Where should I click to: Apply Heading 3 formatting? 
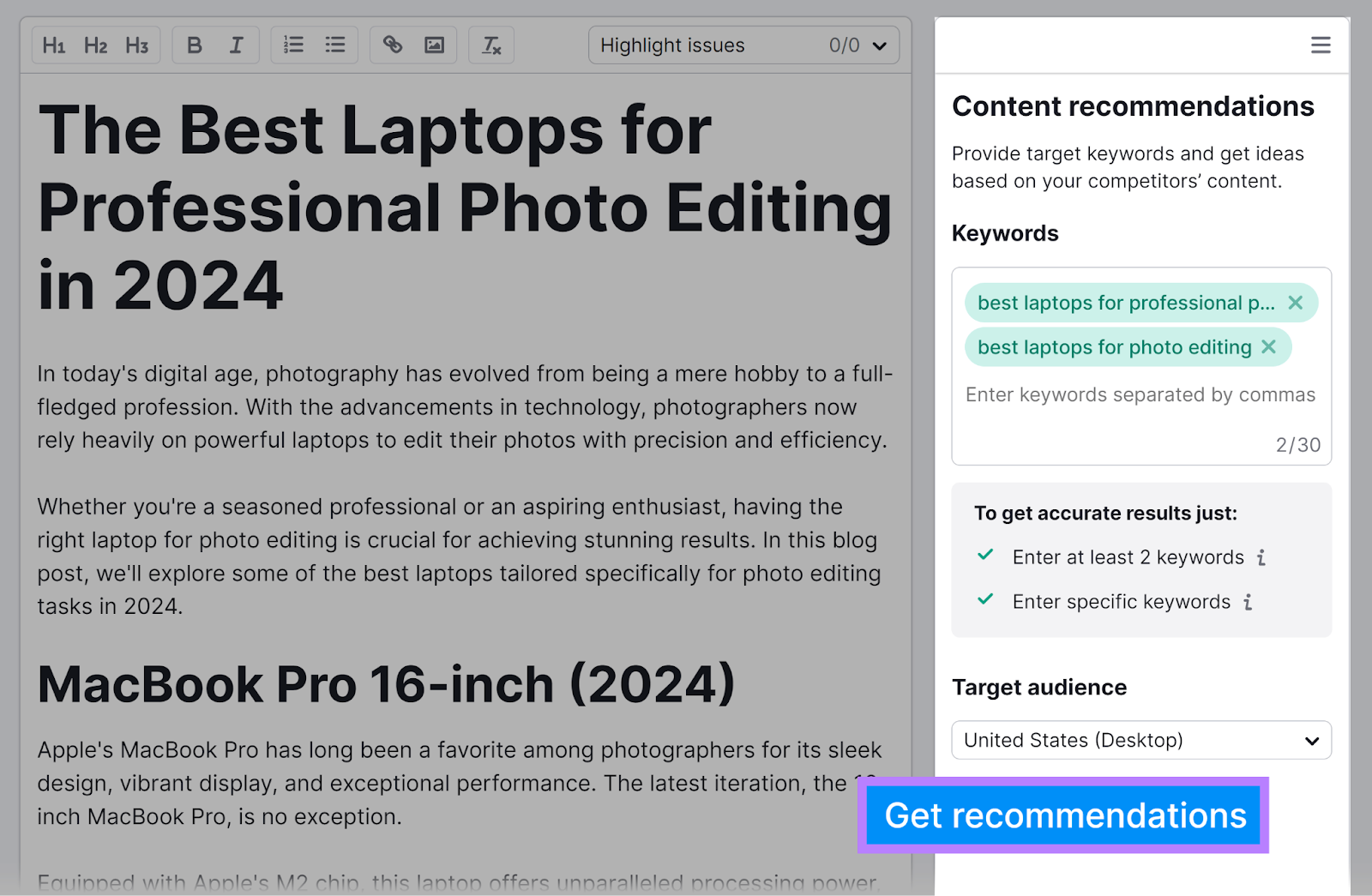pyautogui.click(x=136, y=45)
